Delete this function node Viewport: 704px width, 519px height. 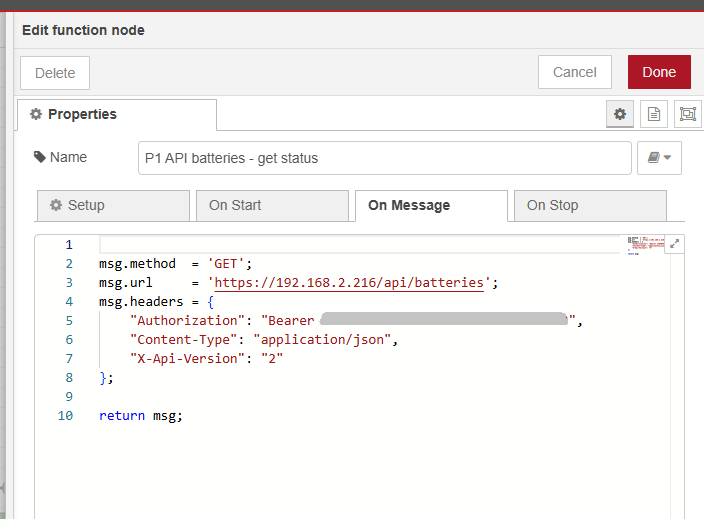point(55,73)
